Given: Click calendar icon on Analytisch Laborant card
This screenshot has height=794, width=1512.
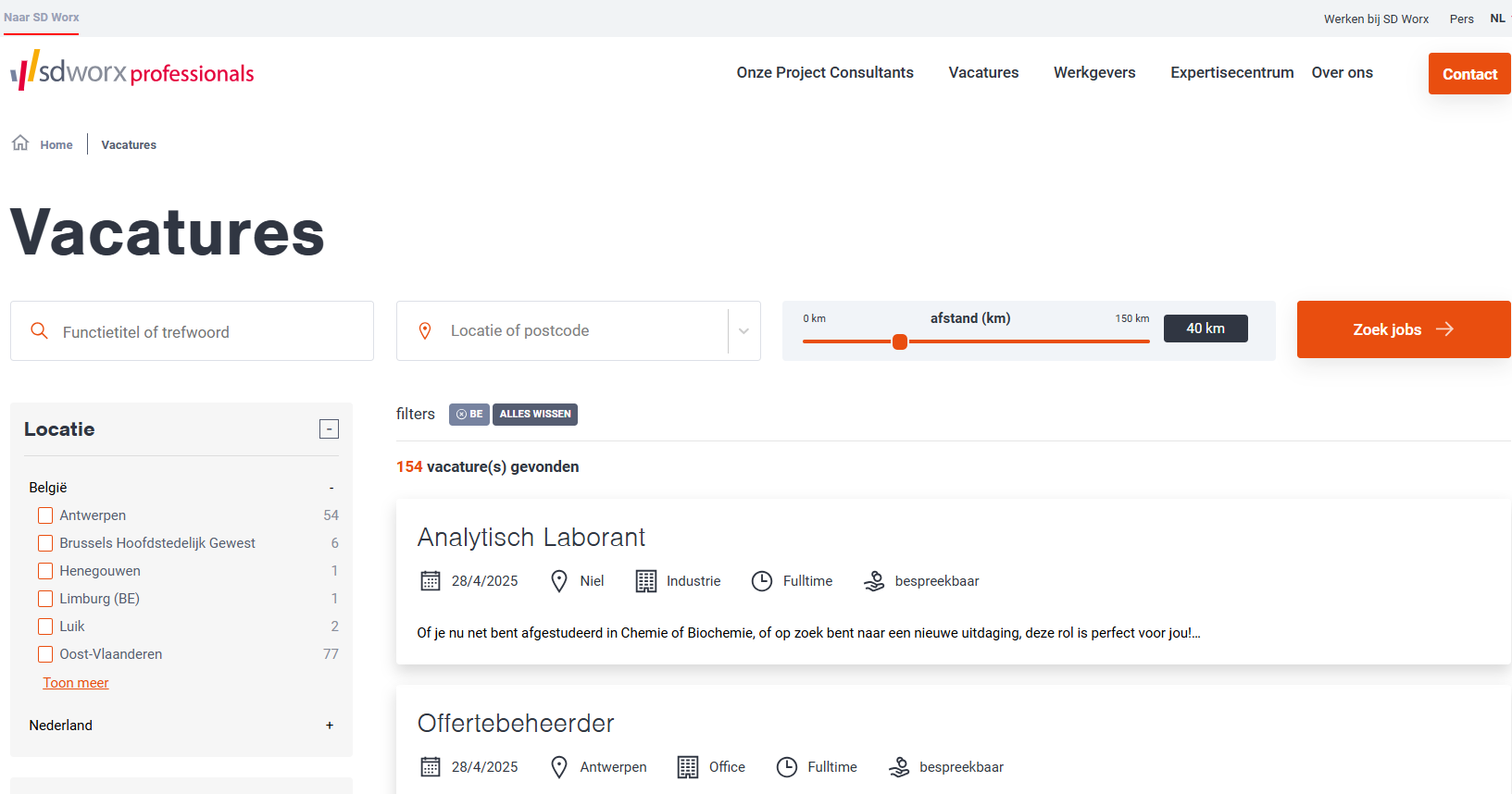Looking at the screenshot, I should click(431, 581).
